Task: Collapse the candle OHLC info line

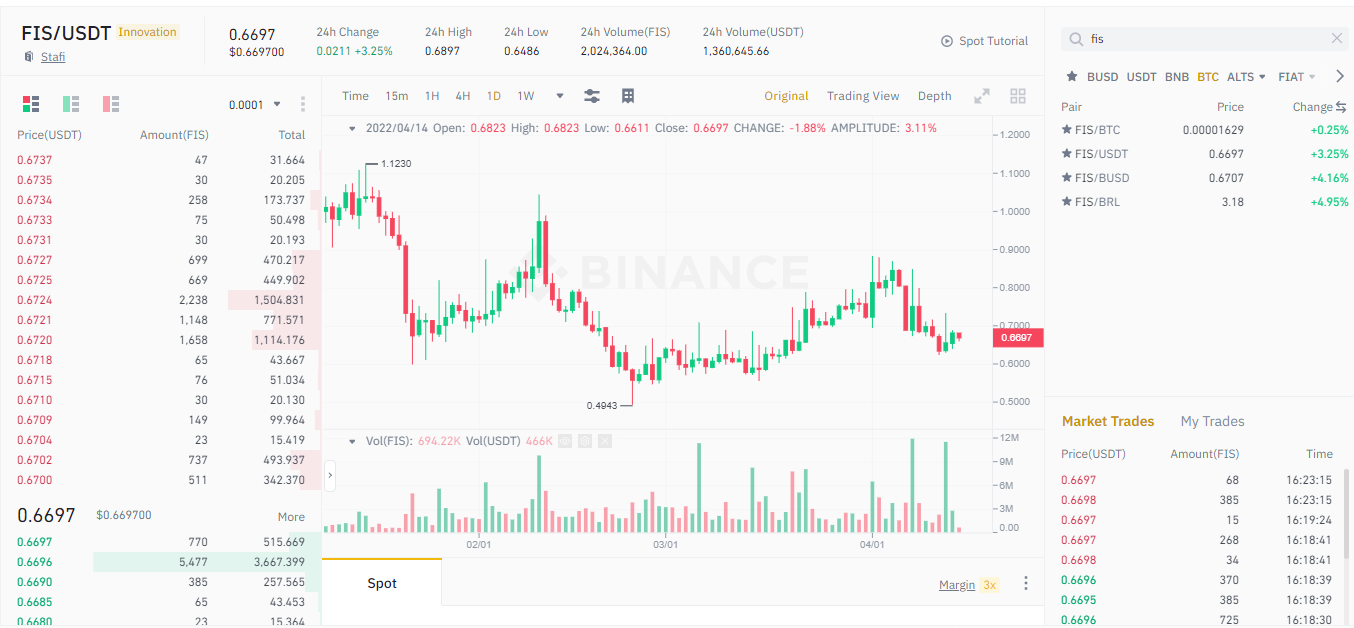Action: coord(352,128)
